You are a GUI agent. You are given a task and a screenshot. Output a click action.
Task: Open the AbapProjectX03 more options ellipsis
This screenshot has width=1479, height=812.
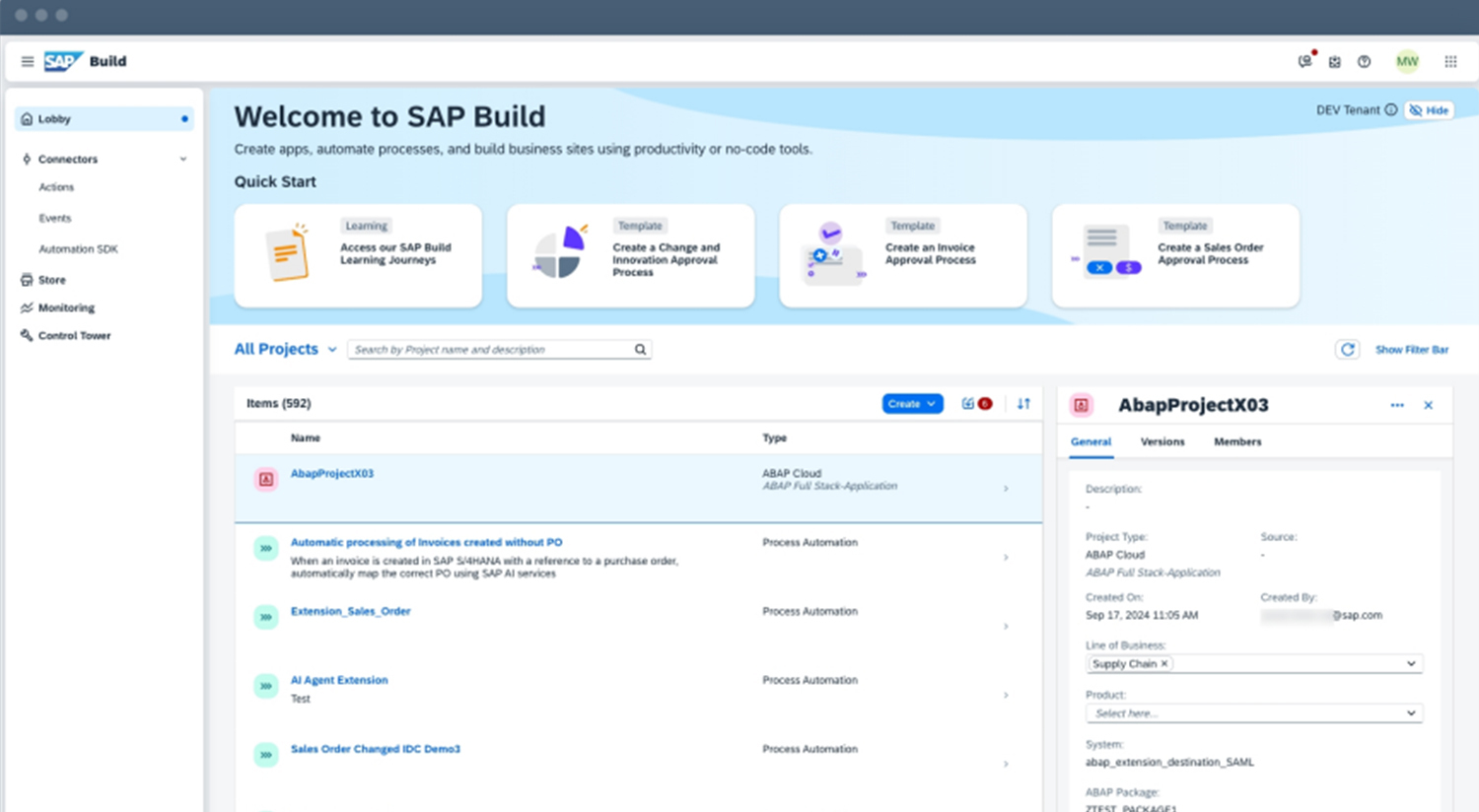point(1397,405)
